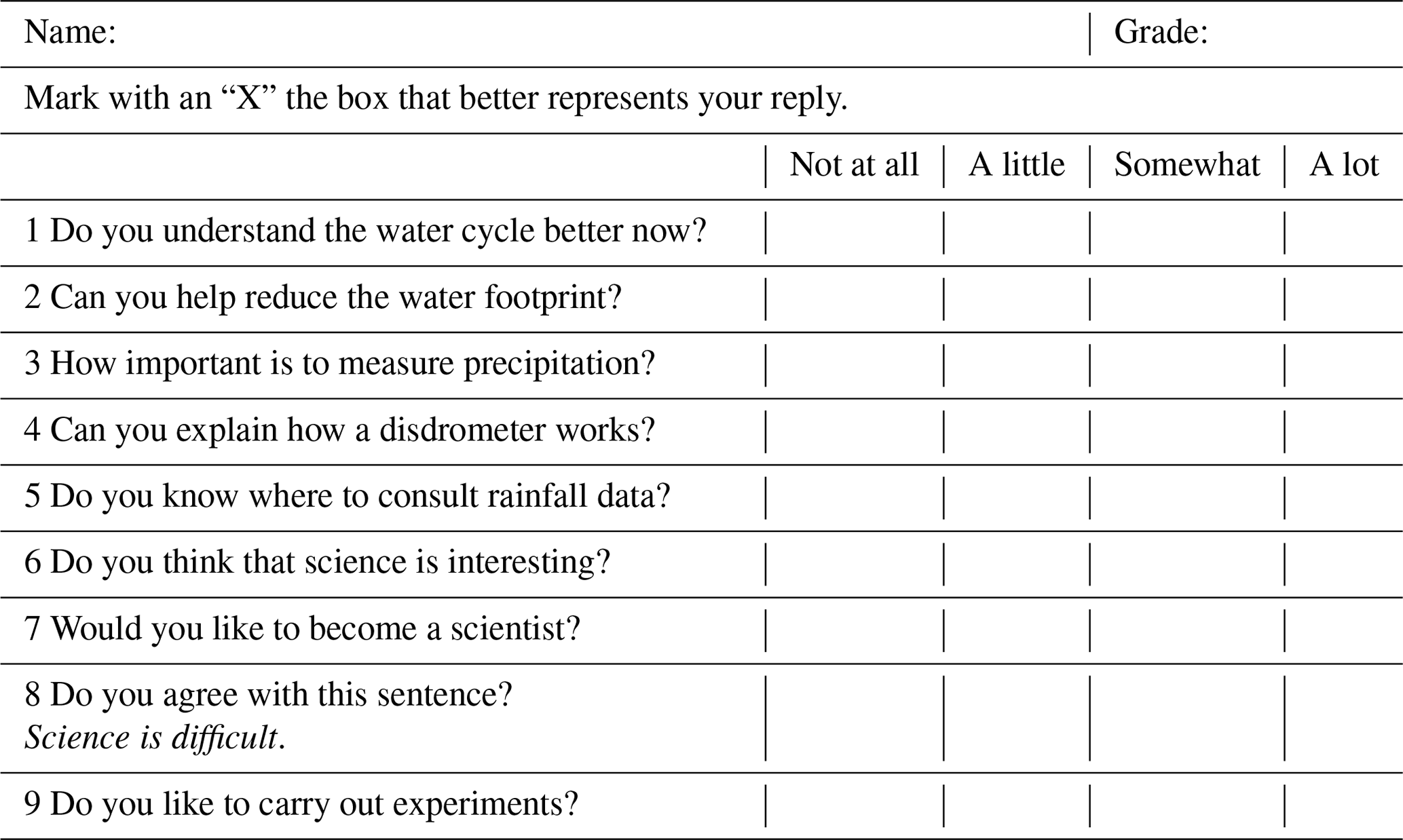Mark "A lot" for becoming a scientist question
Screen dimensions: 1403x840
click(1343, 630)
